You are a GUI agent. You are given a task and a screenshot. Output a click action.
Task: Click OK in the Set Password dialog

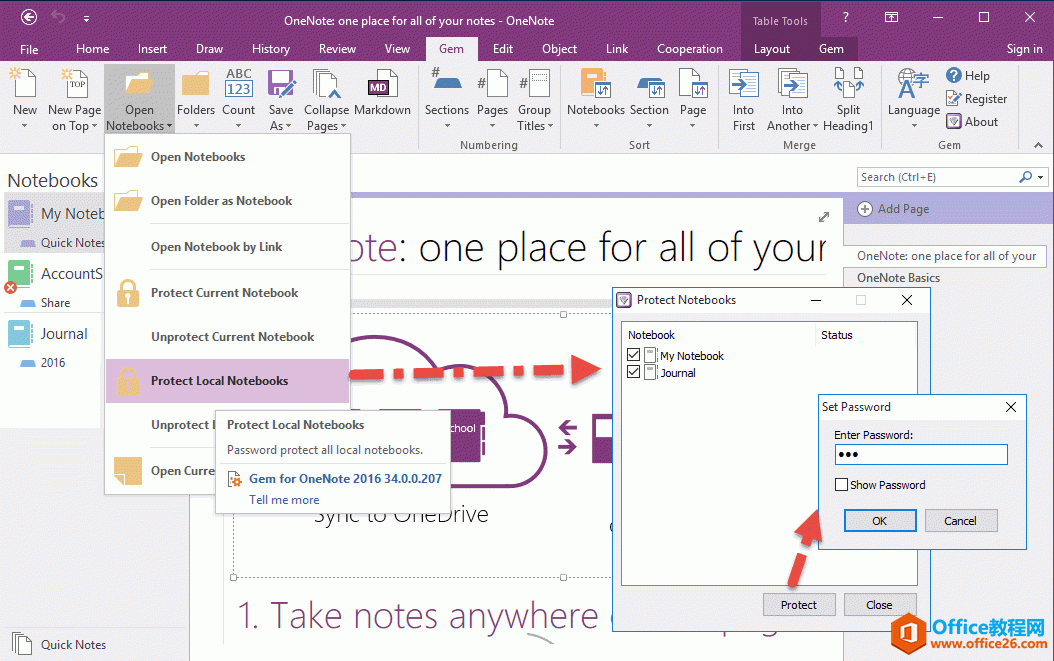879,520
